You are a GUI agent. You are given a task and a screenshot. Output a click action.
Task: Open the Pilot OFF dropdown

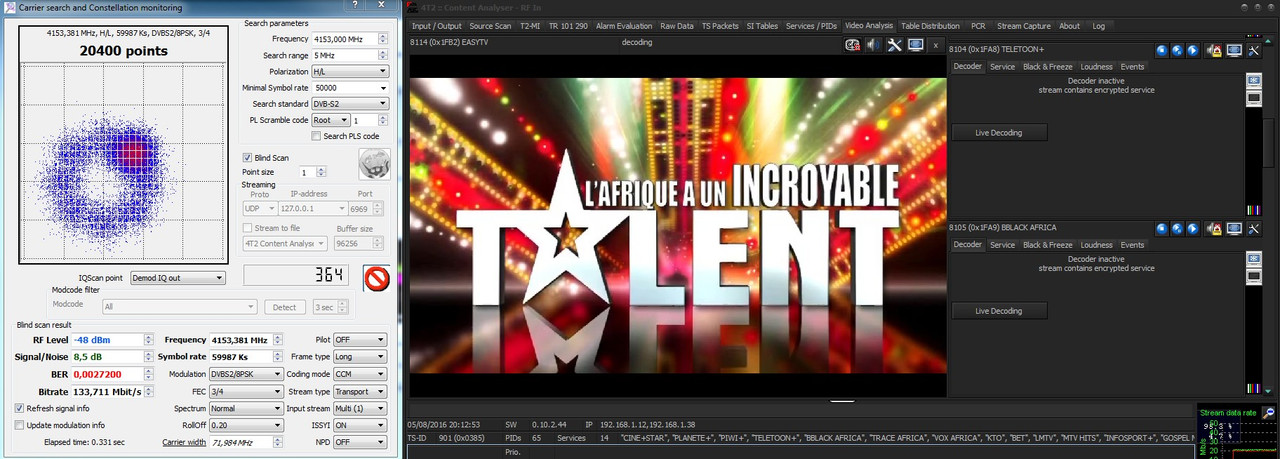359,340
